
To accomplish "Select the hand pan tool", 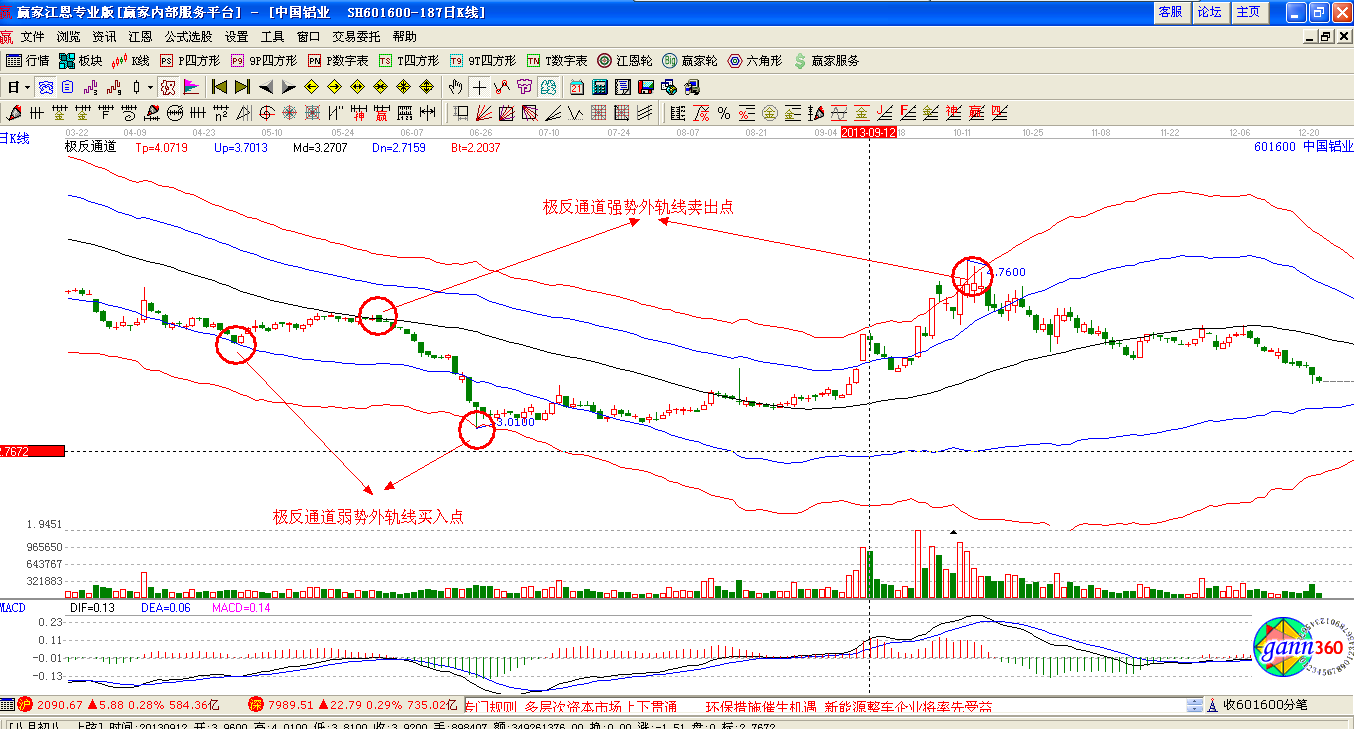I will (457, 87).
